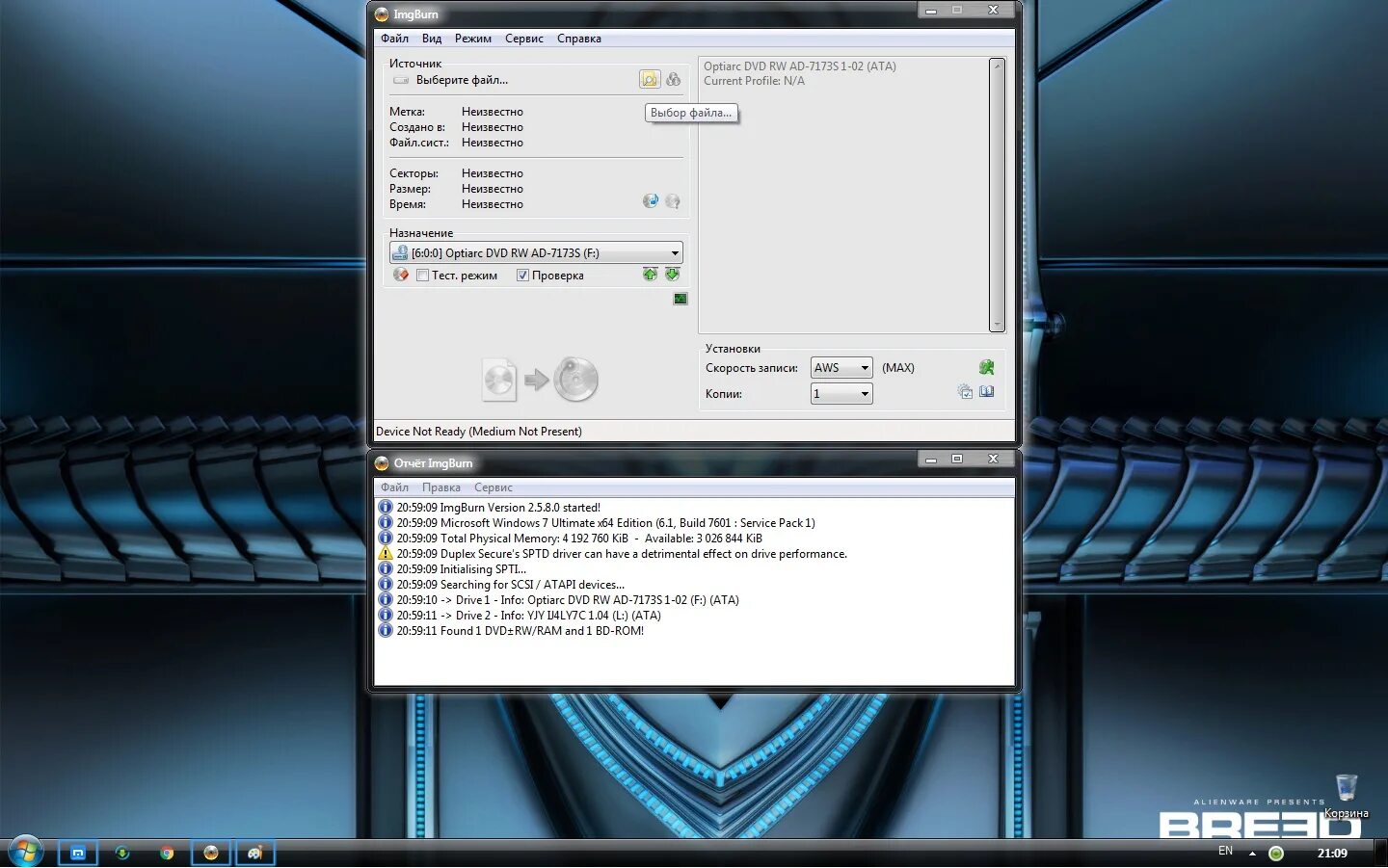Click the drive icon beside Выберите файл
The image size is (1388, 868).
click(x=401, y=80)
